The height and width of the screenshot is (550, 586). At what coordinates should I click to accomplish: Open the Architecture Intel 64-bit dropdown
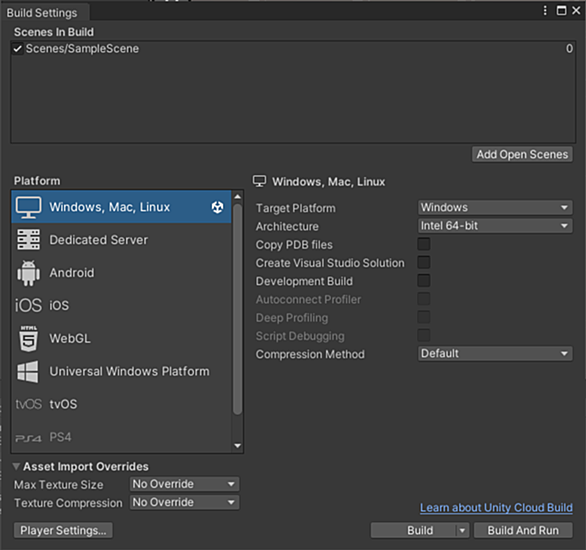point(495,226)
